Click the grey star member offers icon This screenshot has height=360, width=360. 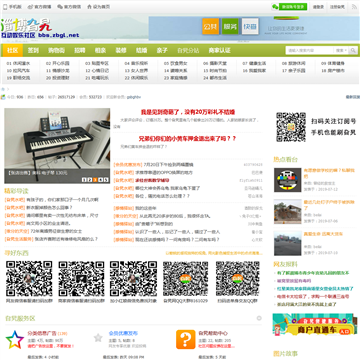pos(98,338)
